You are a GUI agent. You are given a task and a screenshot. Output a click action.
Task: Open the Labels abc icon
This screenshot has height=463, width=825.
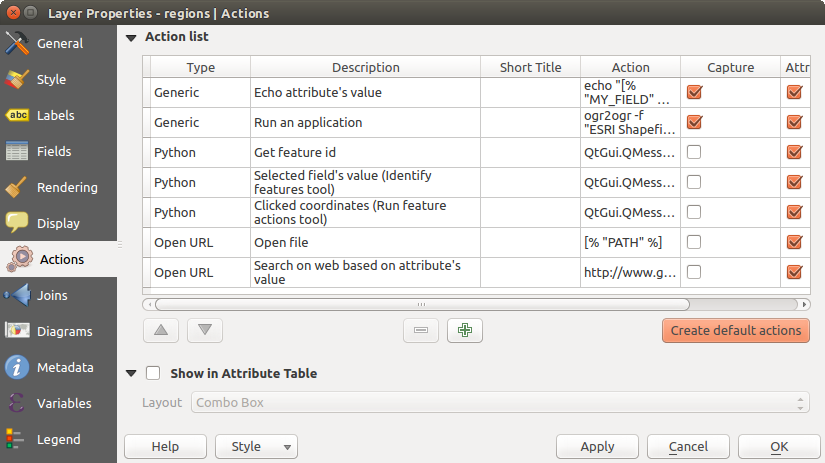(17, 116)
